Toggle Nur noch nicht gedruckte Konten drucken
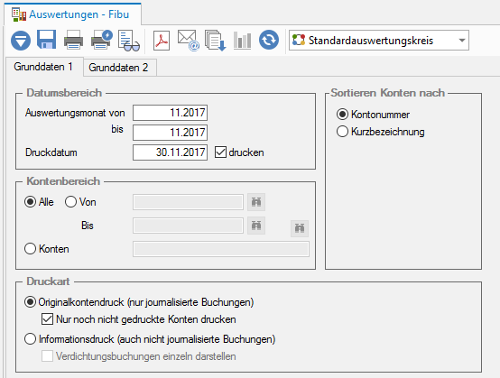Viewport: 500px width, 378px height. (47, 319)
